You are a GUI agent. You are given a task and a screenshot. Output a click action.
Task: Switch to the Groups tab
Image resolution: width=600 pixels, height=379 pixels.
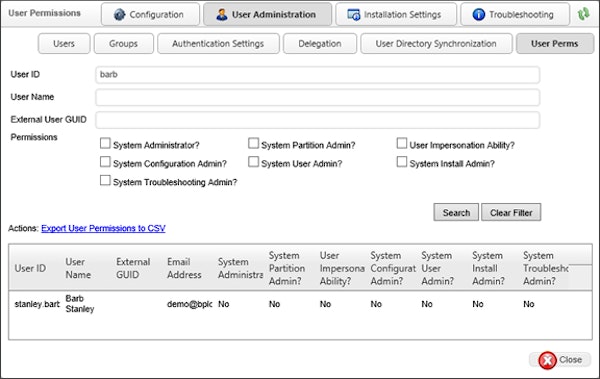click(x=124, y=44)
